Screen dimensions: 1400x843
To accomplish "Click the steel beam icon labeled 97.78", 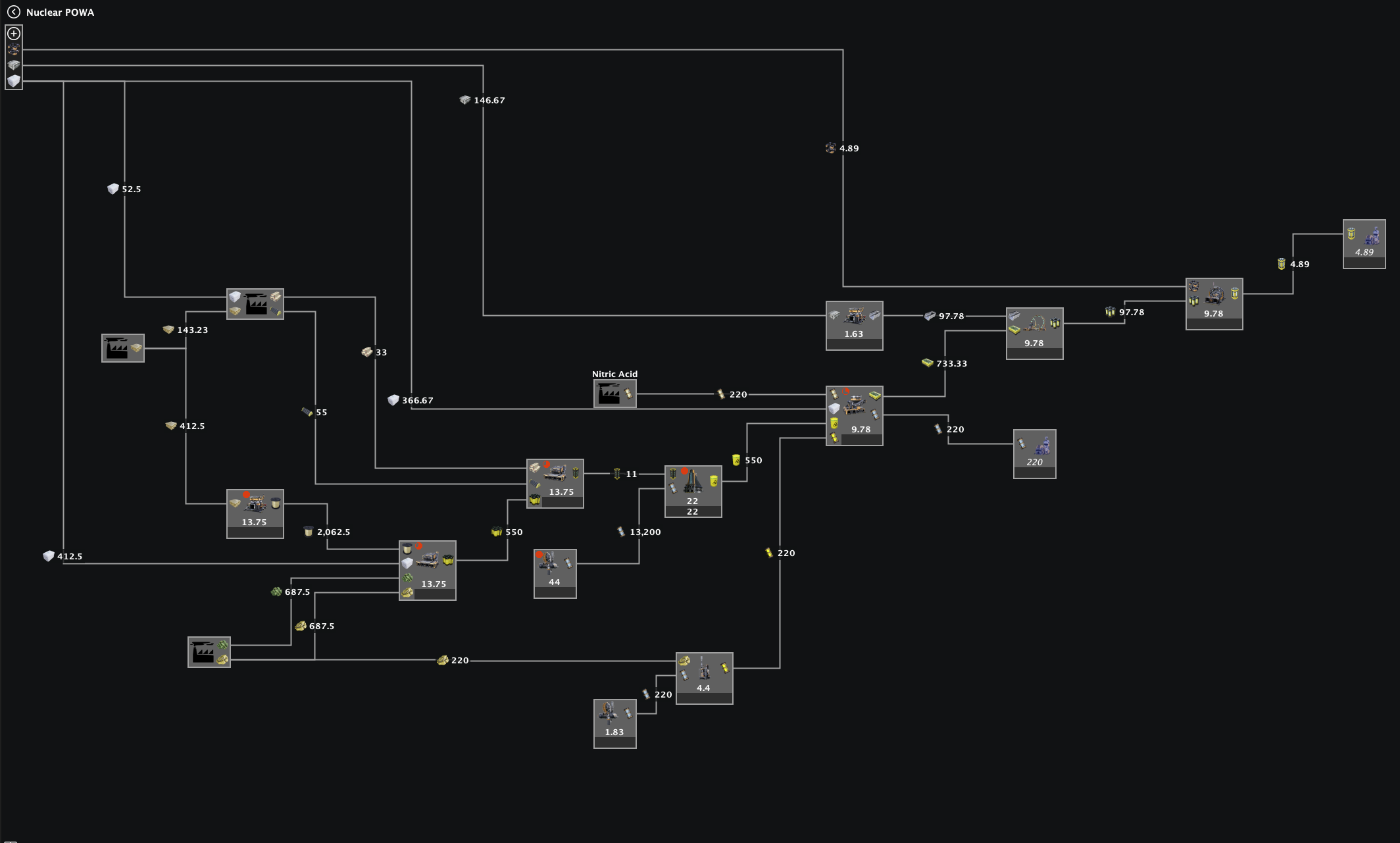I will tap(930, 316).
